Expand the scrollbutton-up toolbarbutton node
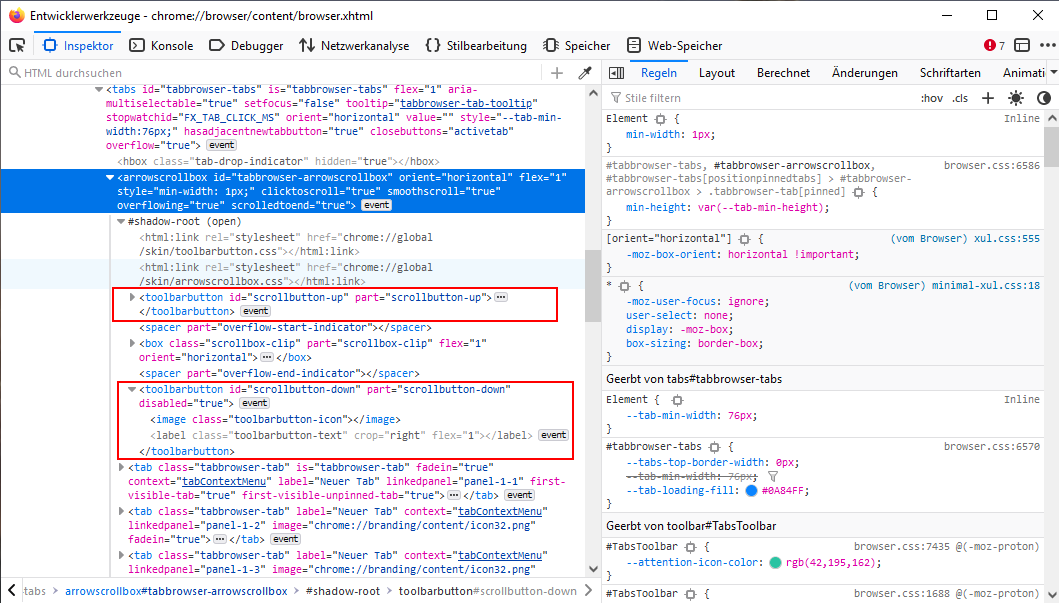The width and height of the screenshot is (1059, 603). pyautogui.click(x=133, y=297)
